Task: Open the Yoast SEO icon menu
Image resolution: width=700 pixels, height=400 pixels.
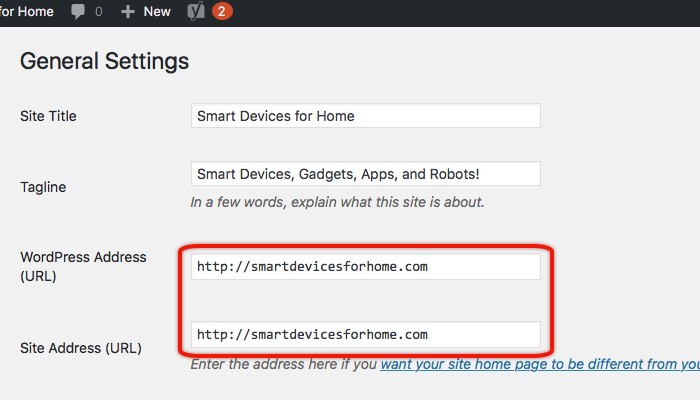Action: coord(194,12)
